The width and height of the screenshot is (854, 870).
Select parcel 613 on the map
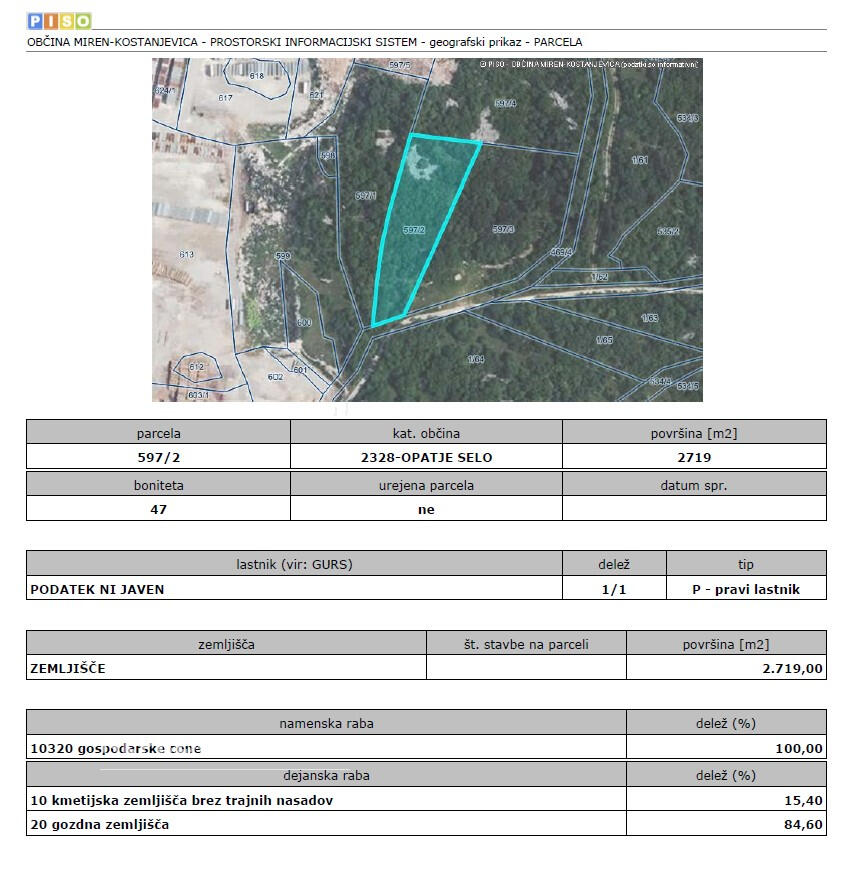pos(187,255)
